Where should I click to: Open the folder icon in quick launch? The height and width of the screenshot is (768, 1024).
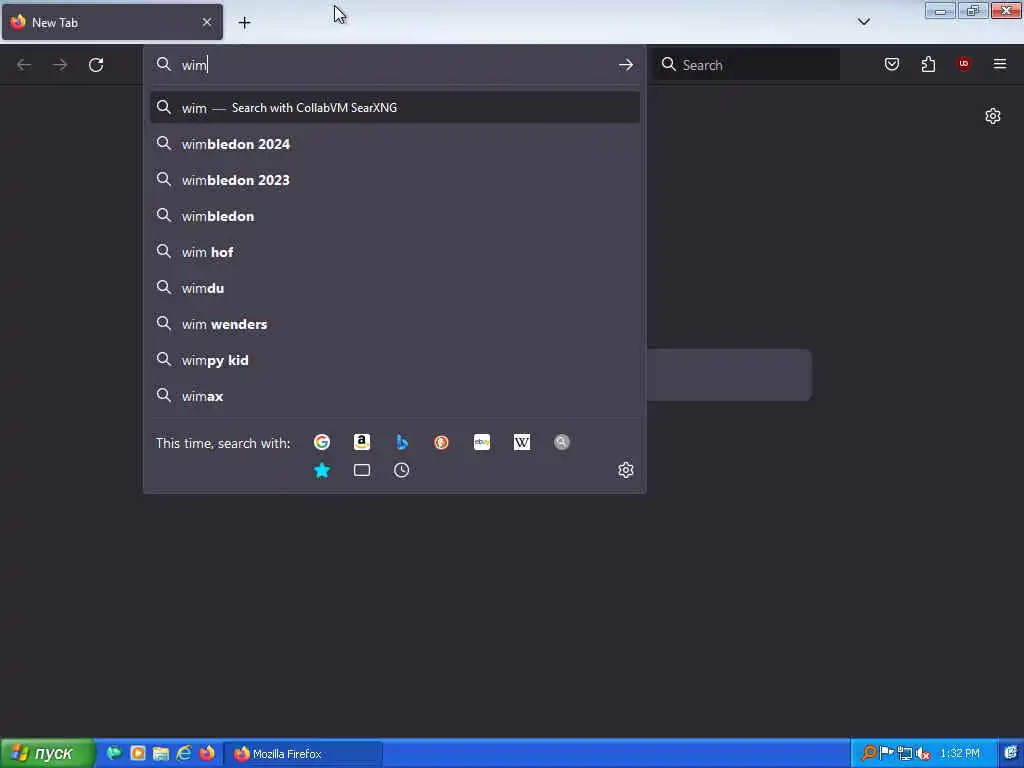click(161, 754)
